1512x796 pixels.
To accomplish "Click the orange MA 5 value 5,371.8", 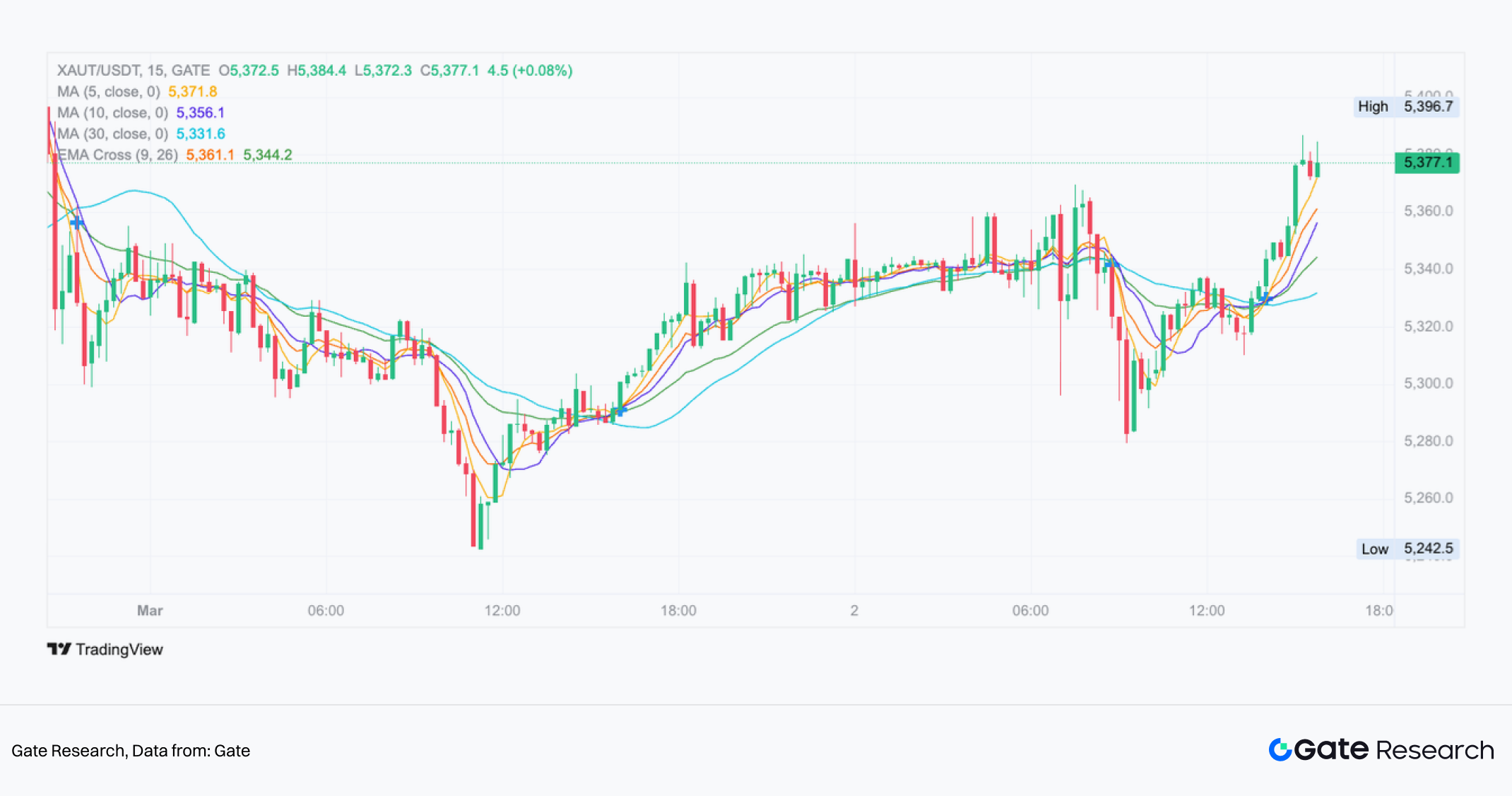I will pyautogui.click(x=192, y=92).
